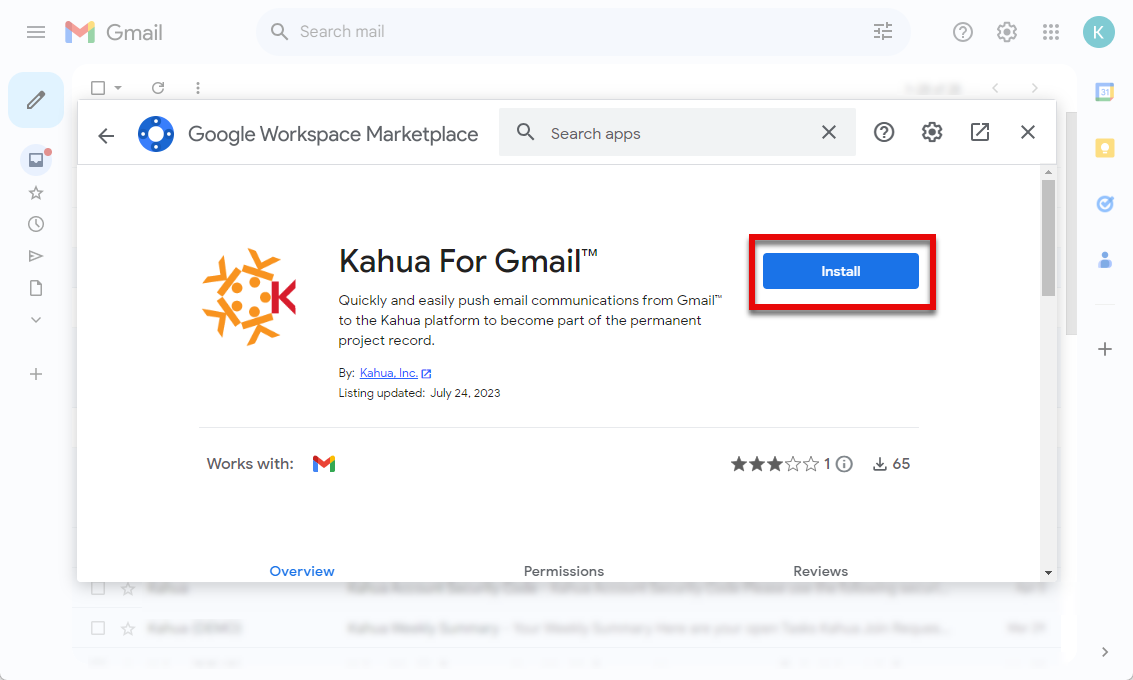Open Marketplace settings gear icon
Screen dimensions: 1133x680
(x=932, y=133)
